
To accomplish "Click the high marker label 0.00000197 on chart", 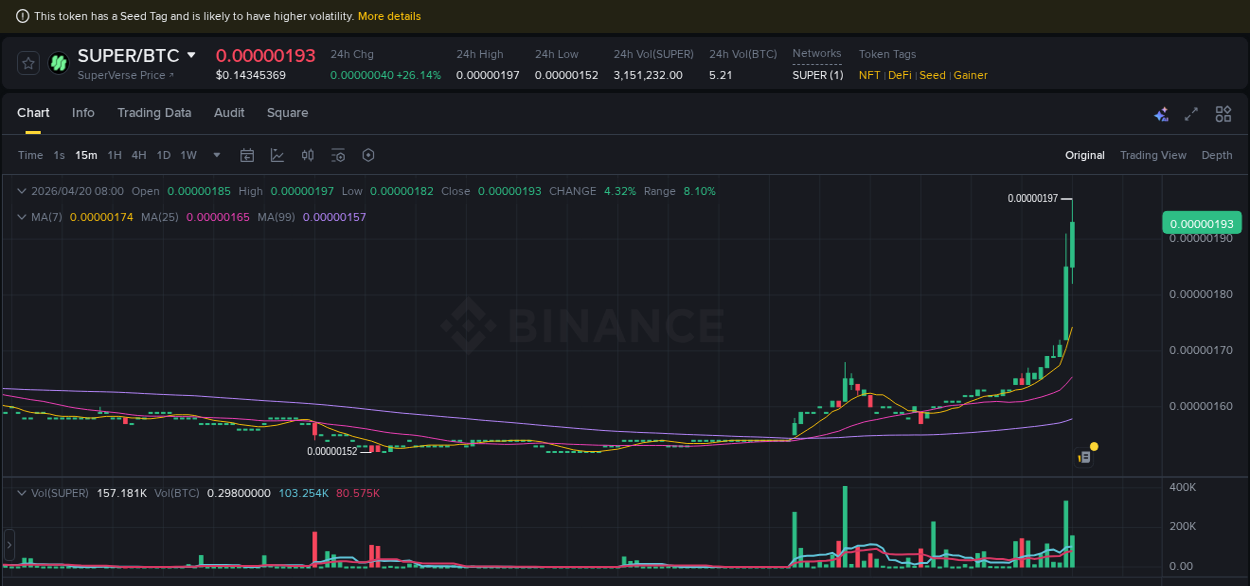I will 1032,198.
